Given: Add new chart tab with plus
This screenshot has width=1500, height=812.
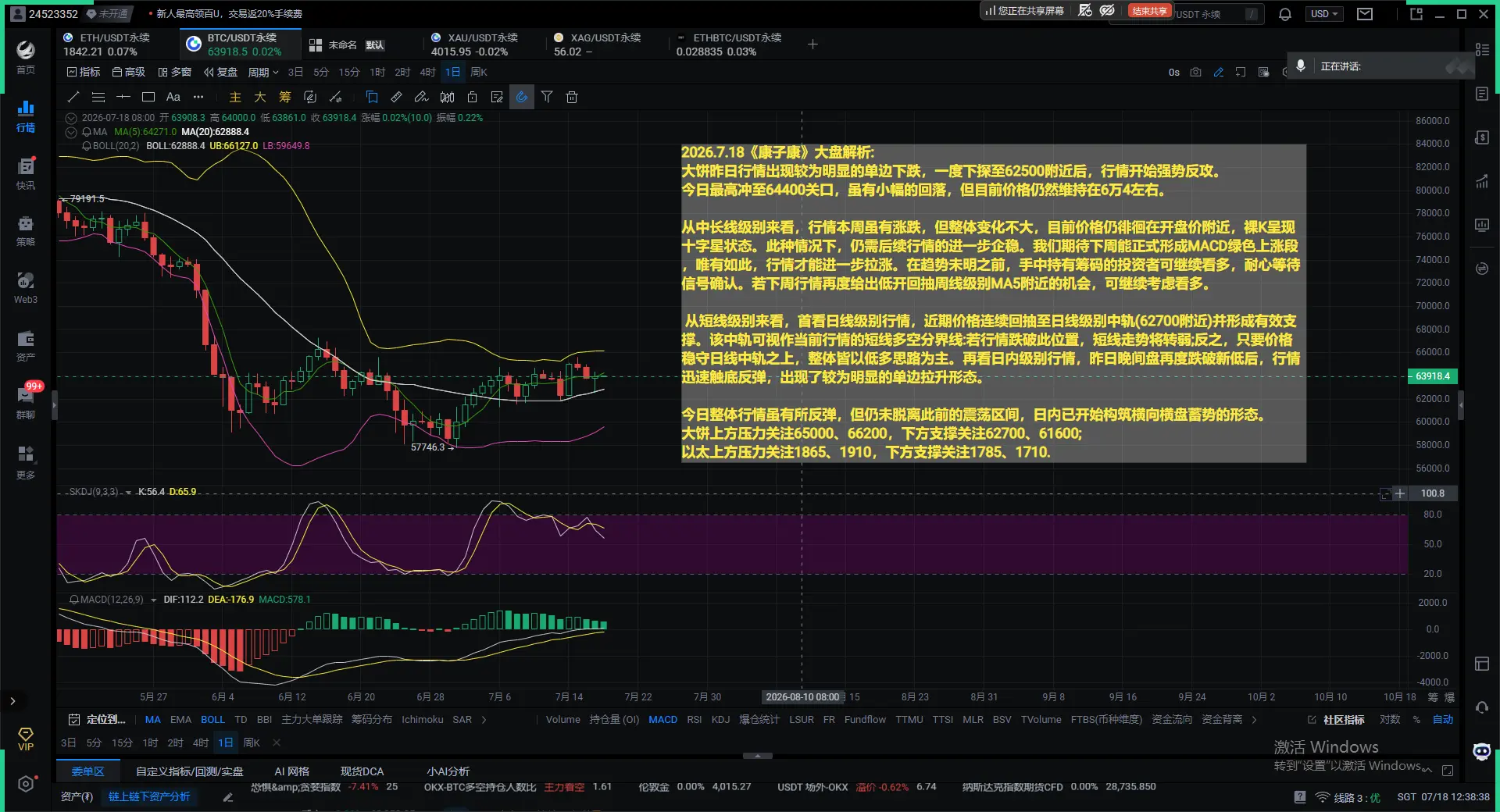Looking at the screenshot, I should tap(812, 45).
